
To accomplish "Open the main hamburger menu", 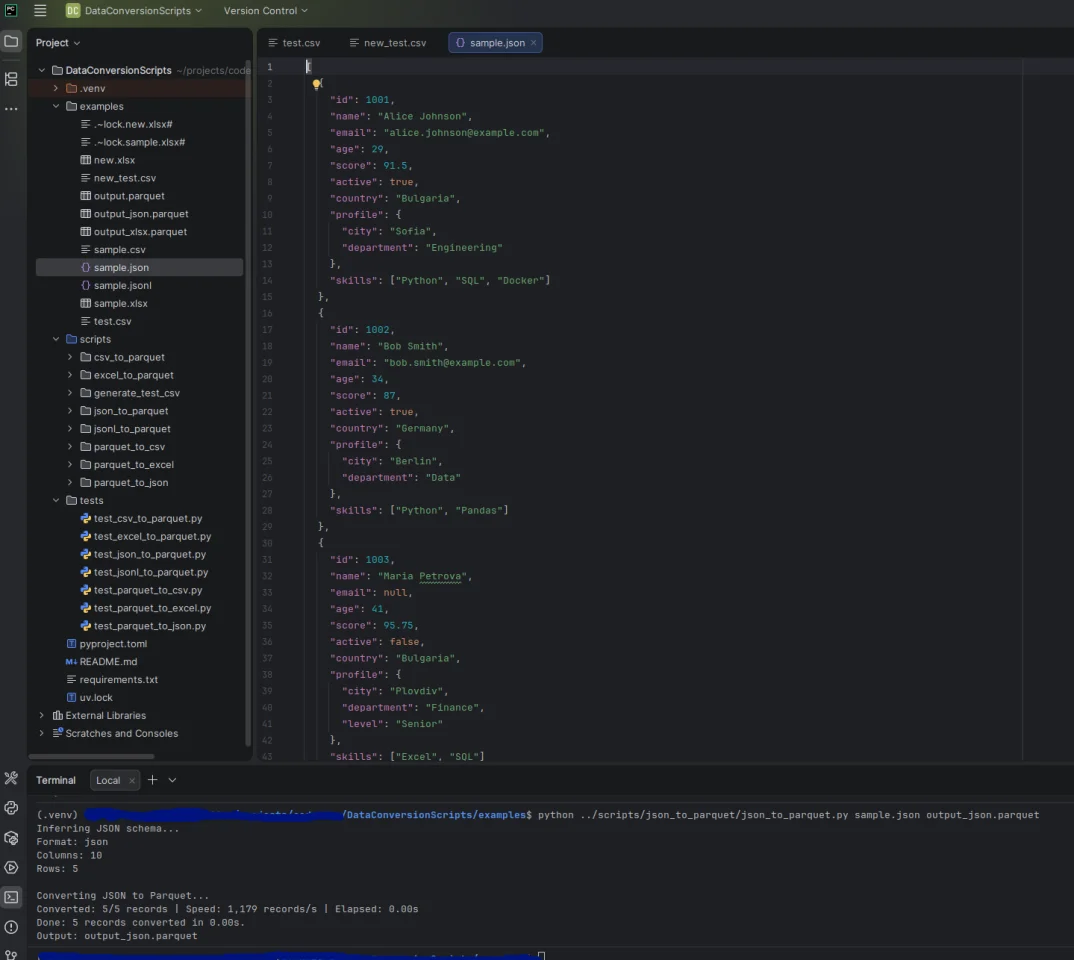I will (x=40, y=10).
